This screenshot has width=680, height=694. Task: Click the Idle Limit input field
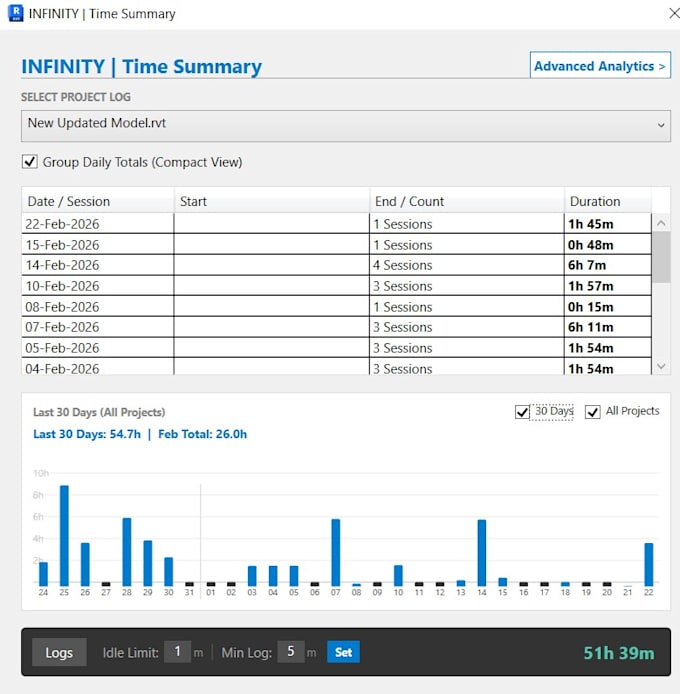point(178,652)
